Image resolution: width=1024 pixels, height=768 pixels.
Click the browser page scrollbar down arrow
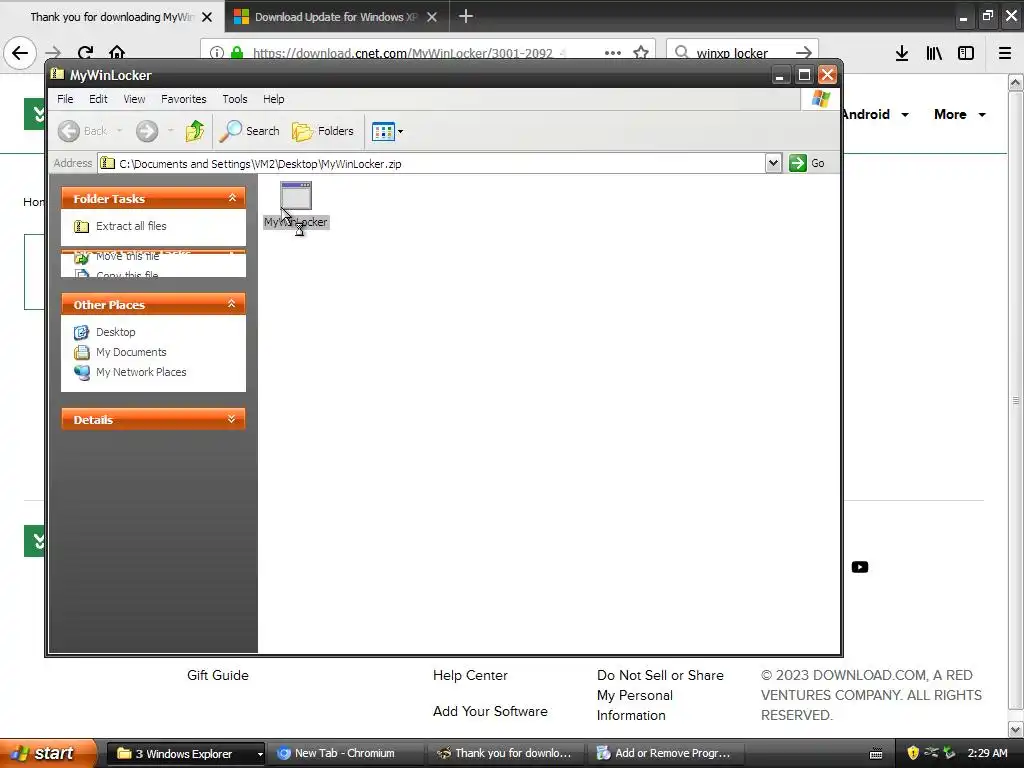(x=1016, y=729)
